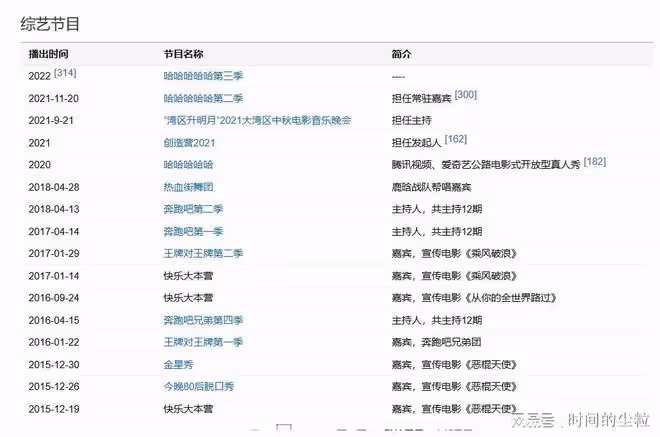Click the 综艺节目 section heading
660x437 pixels.
50,24
